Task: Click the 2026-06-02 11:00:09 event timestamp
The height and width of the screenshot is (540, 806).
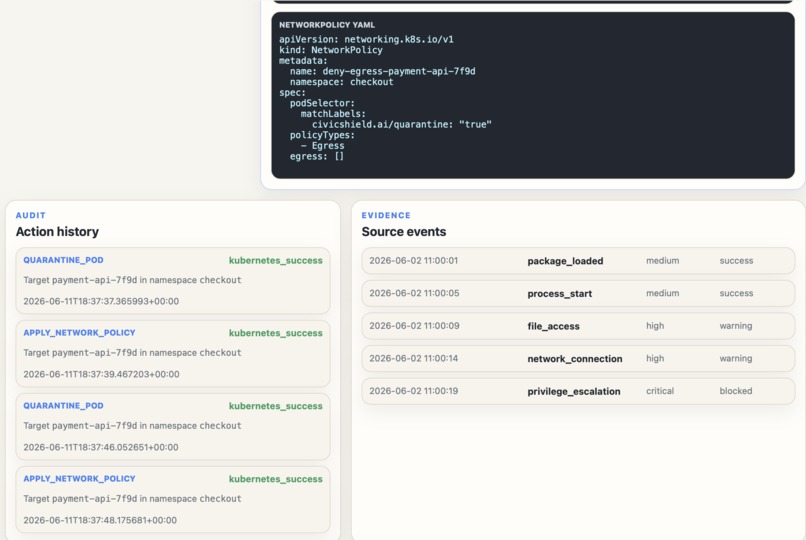Action: click(414, 326)
